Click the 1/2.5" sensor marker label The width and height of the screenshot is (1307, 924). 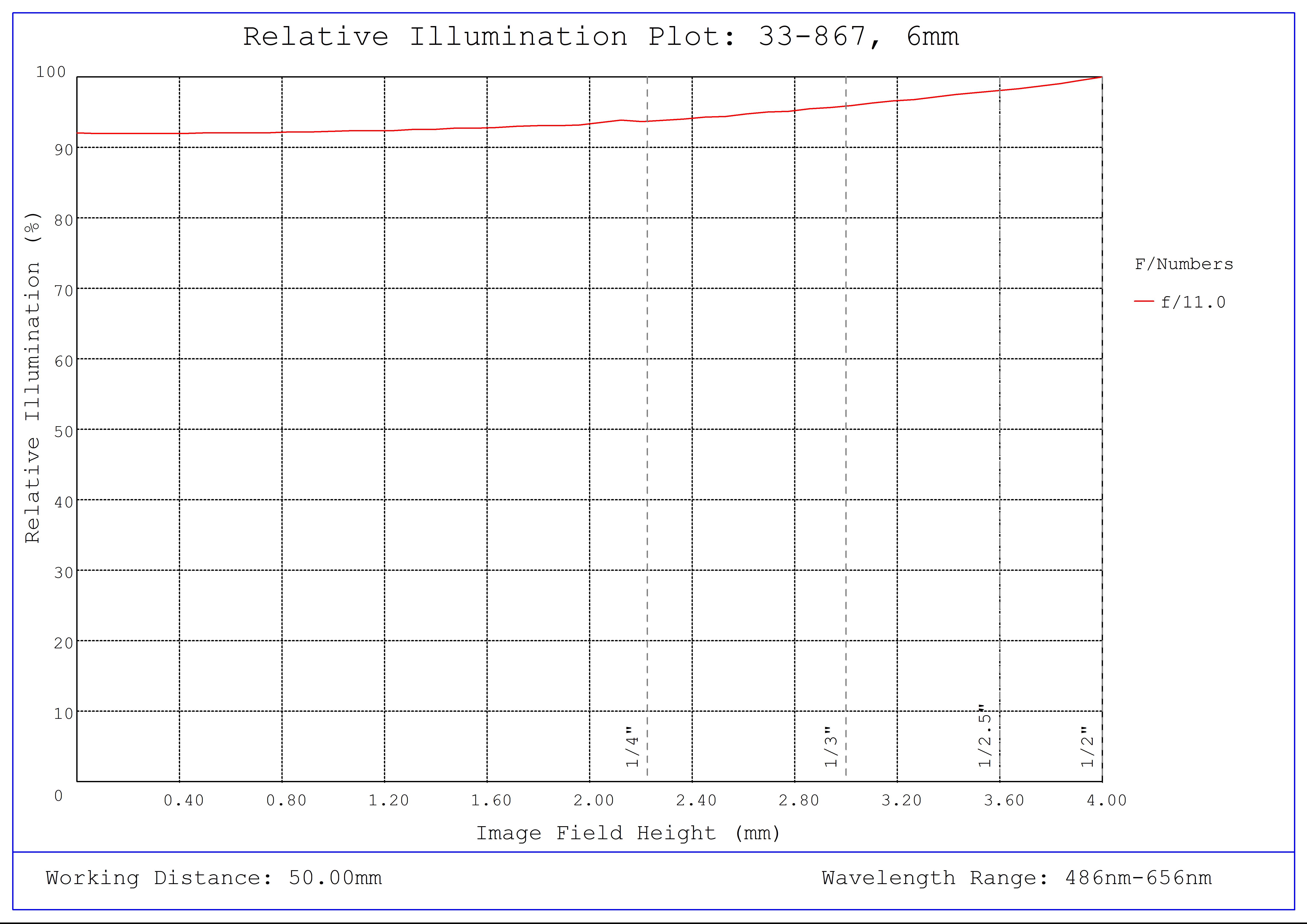pyautogui.click(x=985, y=736)
